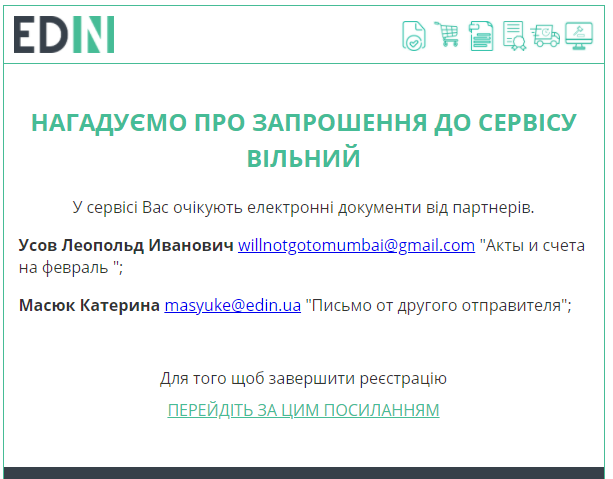The width and height of the screenshot is (613, 479).
Task: Follow the ПЕРЕЙДІТЬ ЗА ЦИМ ПОСИЛАННЯМ link
Action: 303,410
